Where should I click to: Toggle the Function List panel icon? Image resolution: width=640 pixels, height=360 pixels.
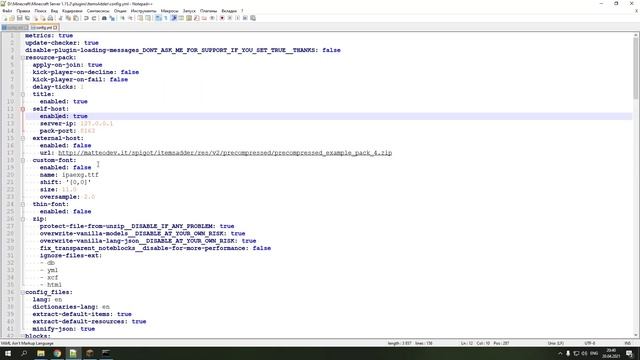(x=196, y=18)
